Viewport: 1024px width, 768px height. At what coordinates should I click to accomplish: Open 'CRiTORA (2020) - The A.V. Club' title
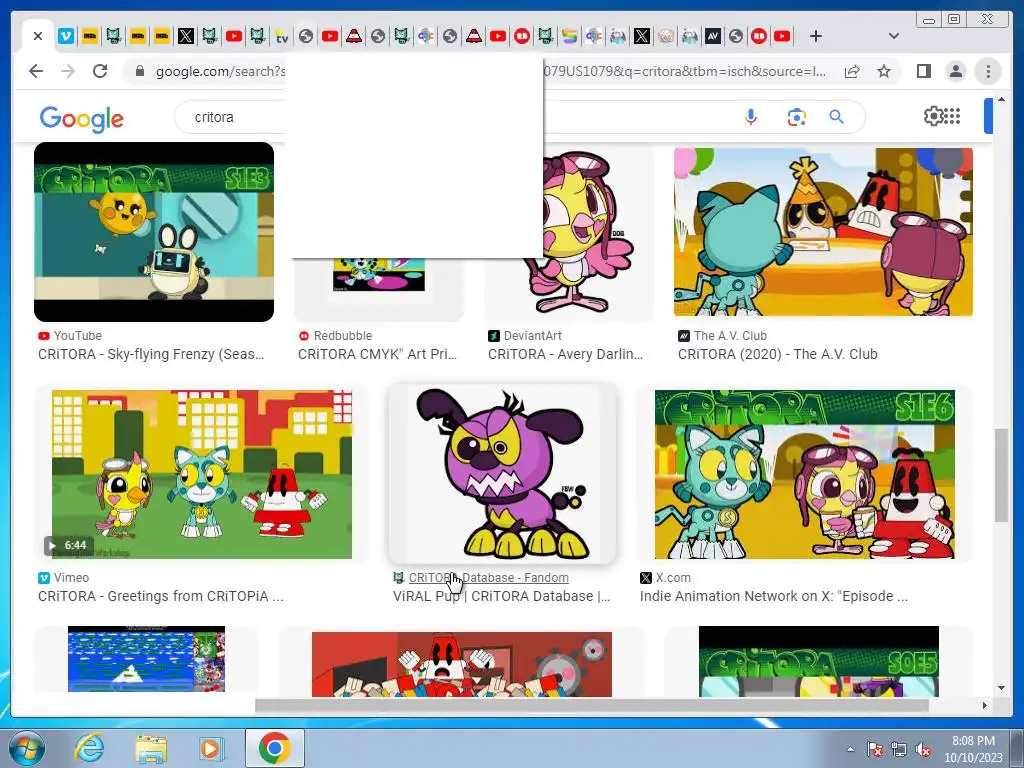tap(778, 355)
